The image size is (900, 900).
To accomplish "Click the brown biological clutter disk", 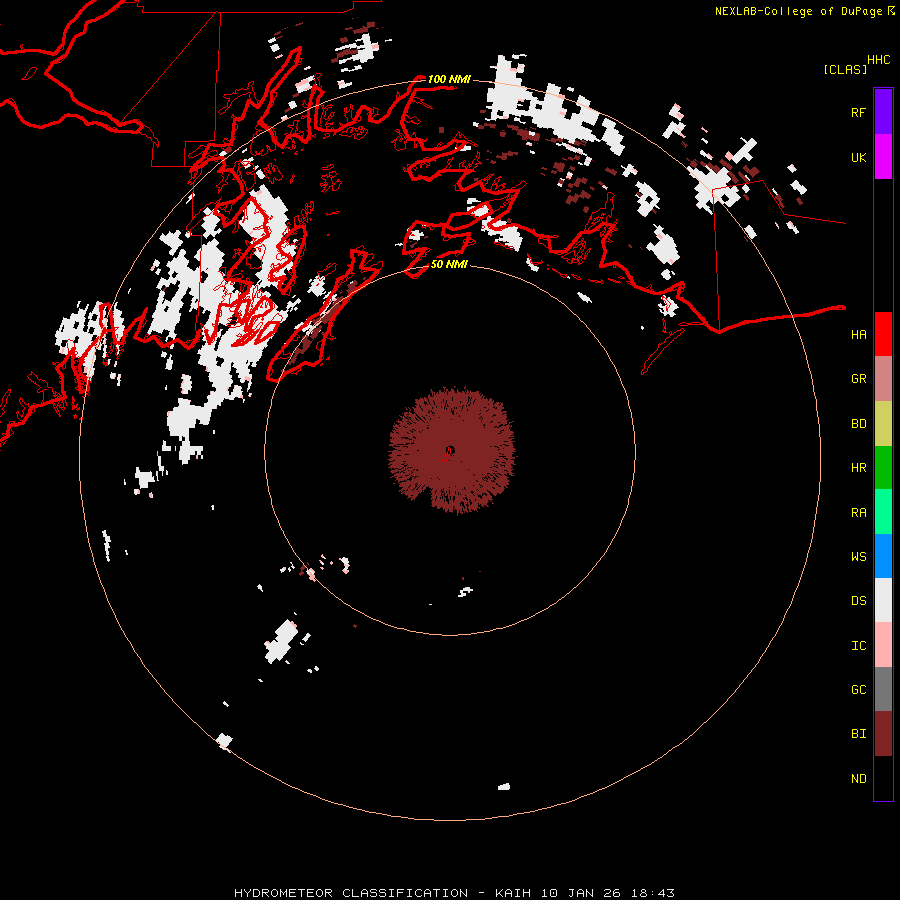I will point(452,450).
